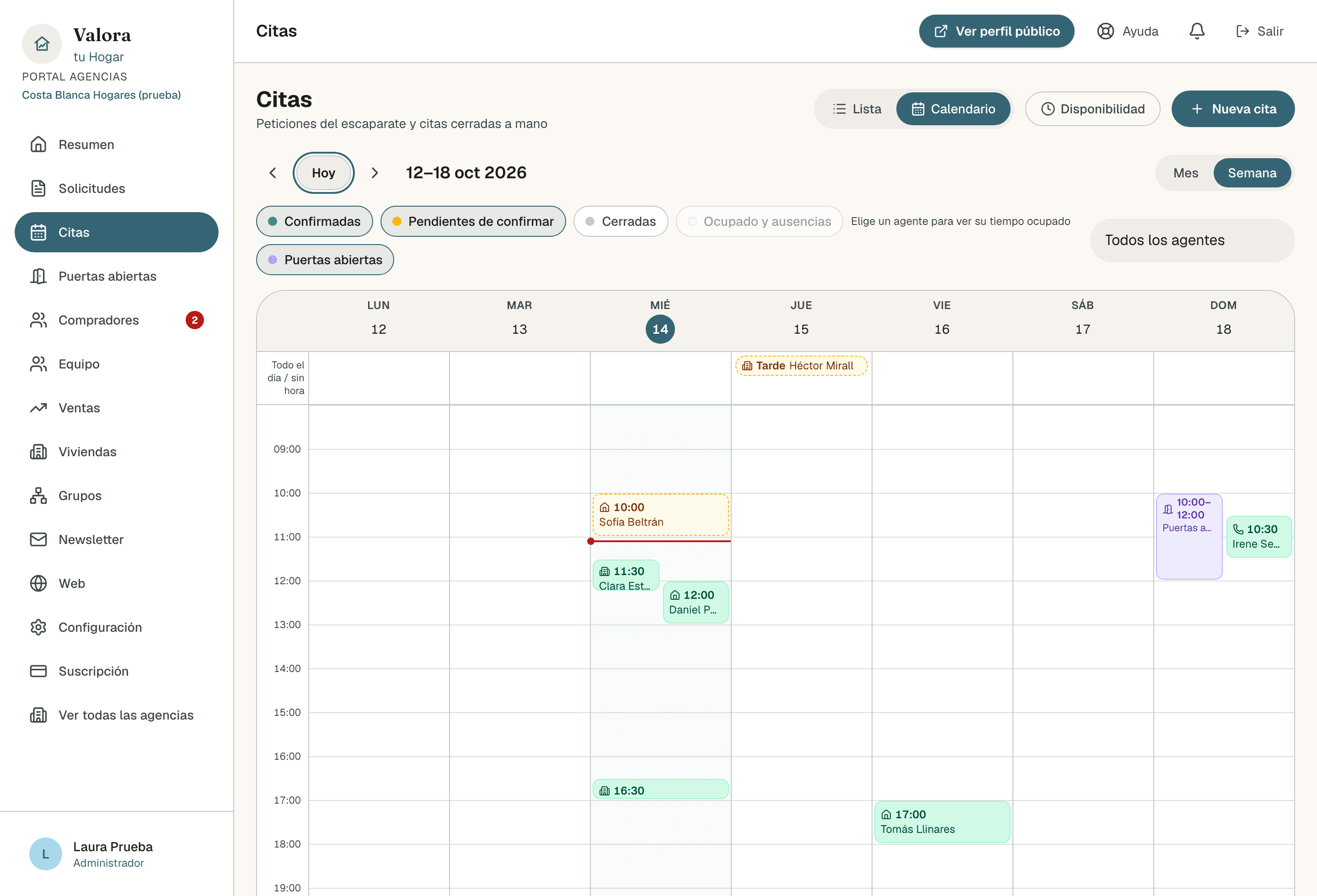Open the Disponibilidad button
The image size is (1317, 896).
1092,109
